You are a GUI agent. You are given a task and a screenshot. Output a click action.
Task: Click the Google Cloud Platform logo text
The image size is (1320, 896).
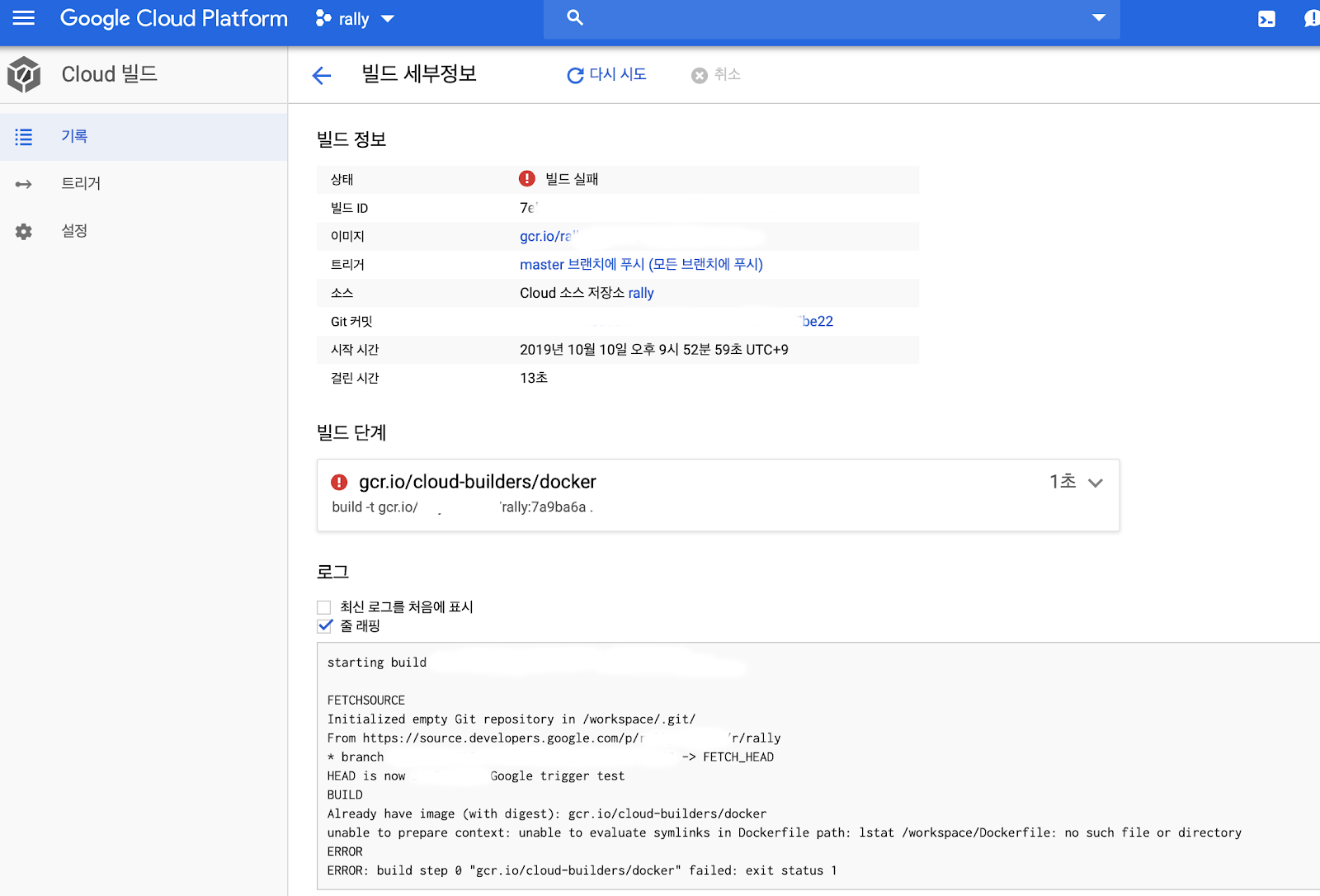click(174, 18)
